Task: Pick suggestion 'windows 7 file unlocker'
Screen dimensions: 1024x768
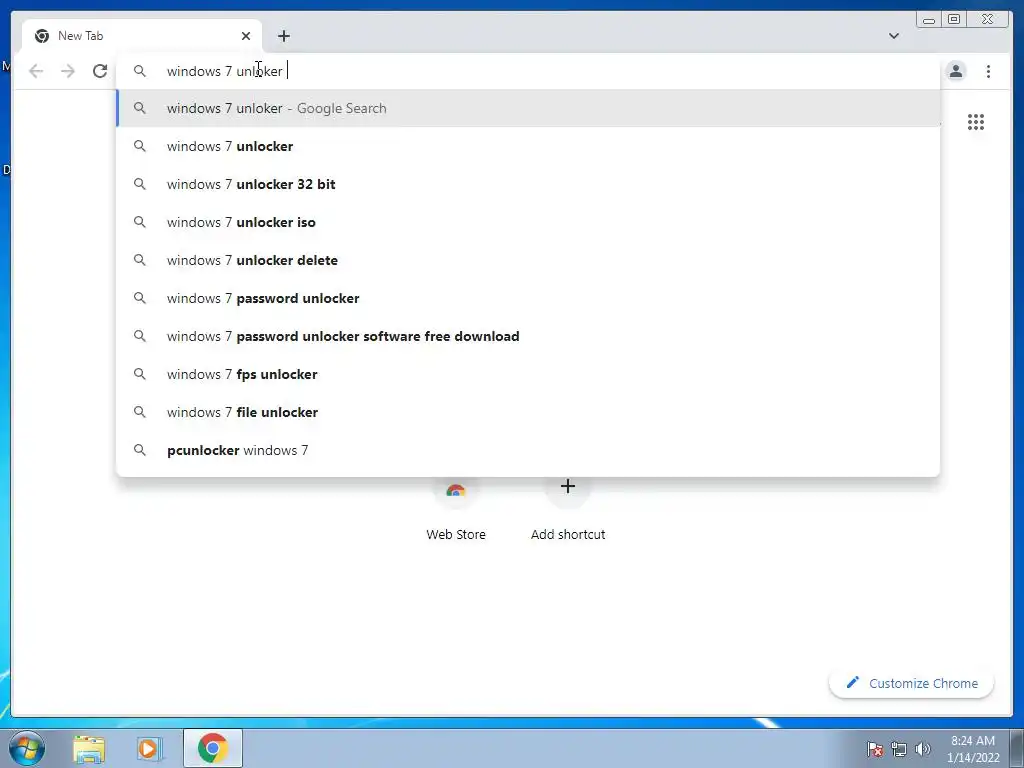Action: [528, 412]
